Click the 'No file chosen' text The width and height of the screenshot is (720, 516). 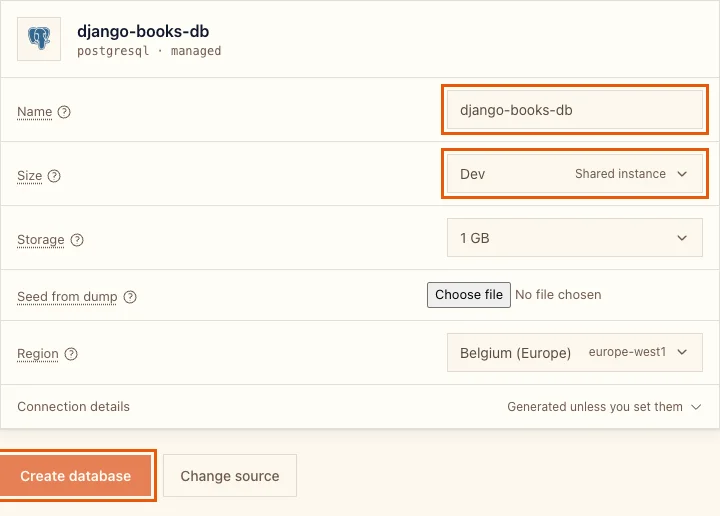[558, 295]
